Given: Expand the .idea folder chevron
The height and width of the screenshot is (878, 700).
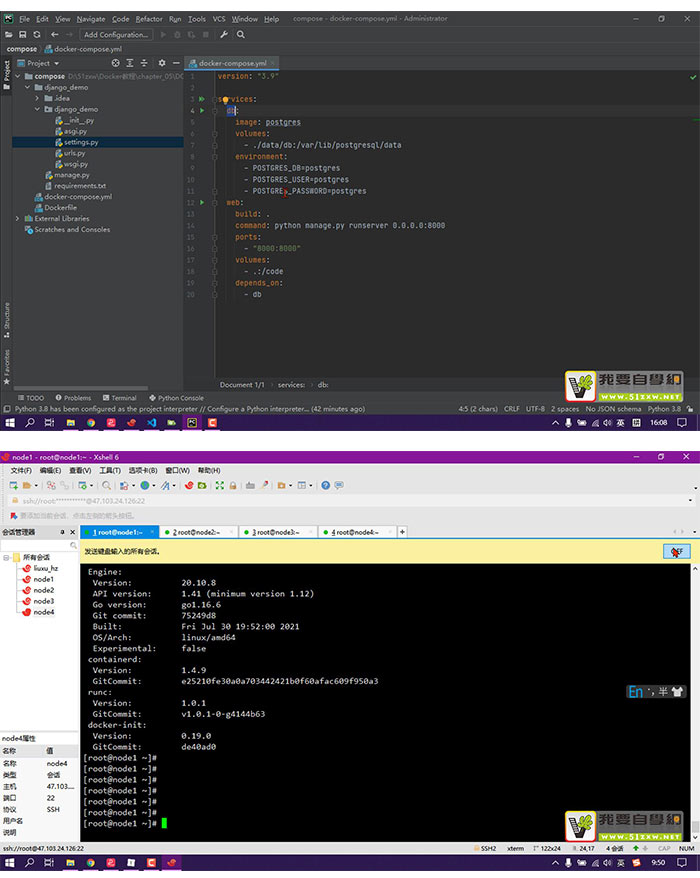Looking at the screenshot, I should (x=38, y=98).
